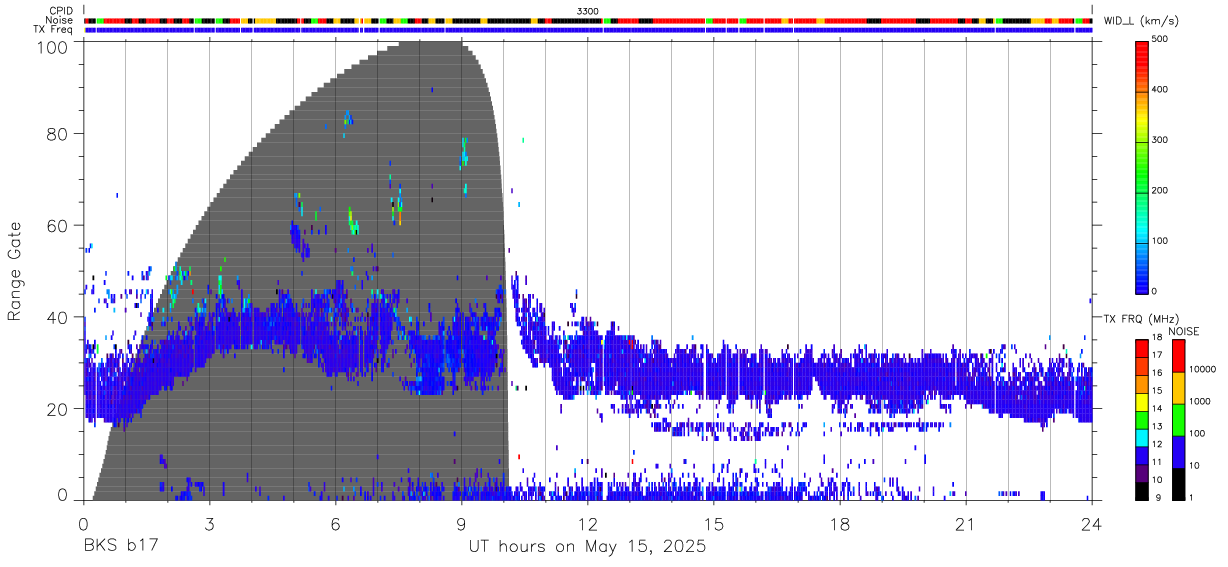1228x567 pixels.
Task: Click the 3 hour tick on the UT axis
Action: point(209,523)
